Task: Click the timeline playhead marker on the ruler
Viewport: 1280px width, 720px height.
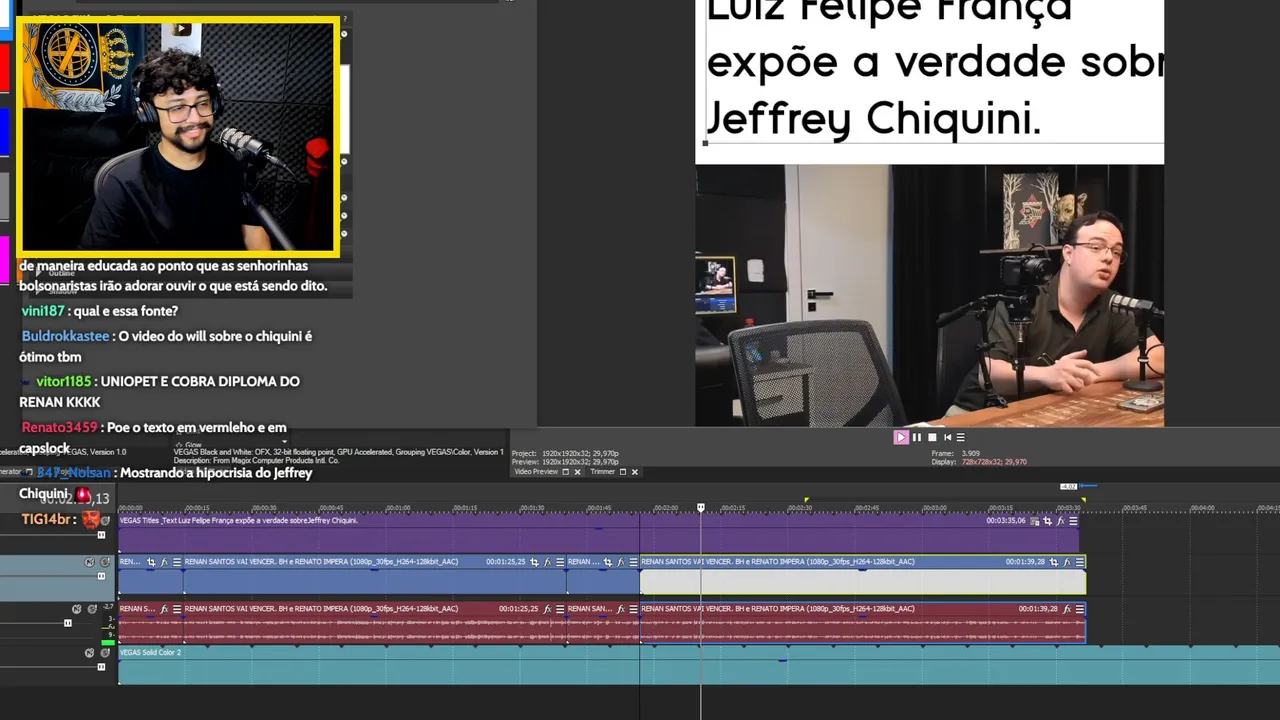Action: click(x=700, y=508)
